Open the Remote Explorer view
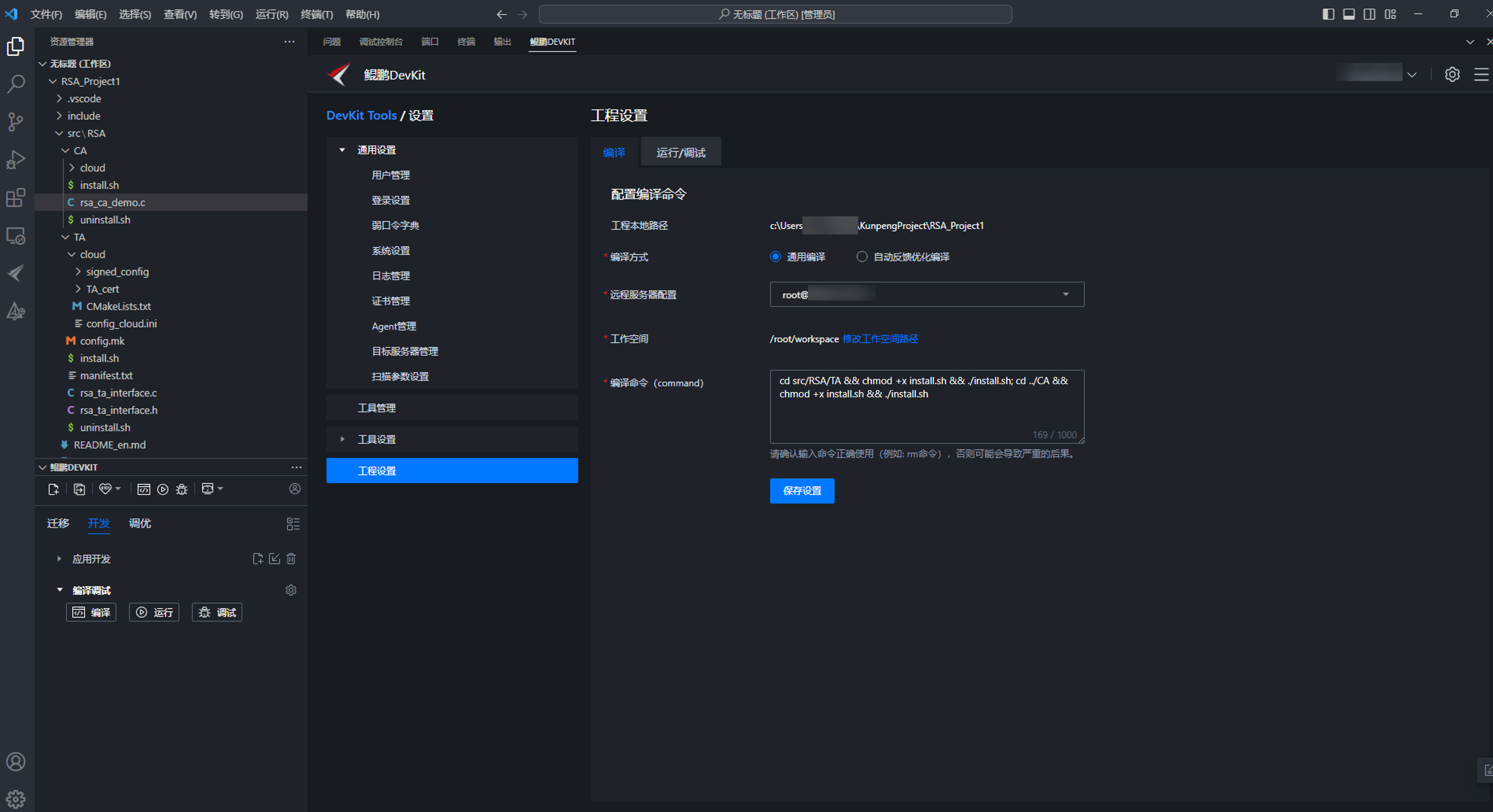1493x812 pixels. click(x=16, y=235)
